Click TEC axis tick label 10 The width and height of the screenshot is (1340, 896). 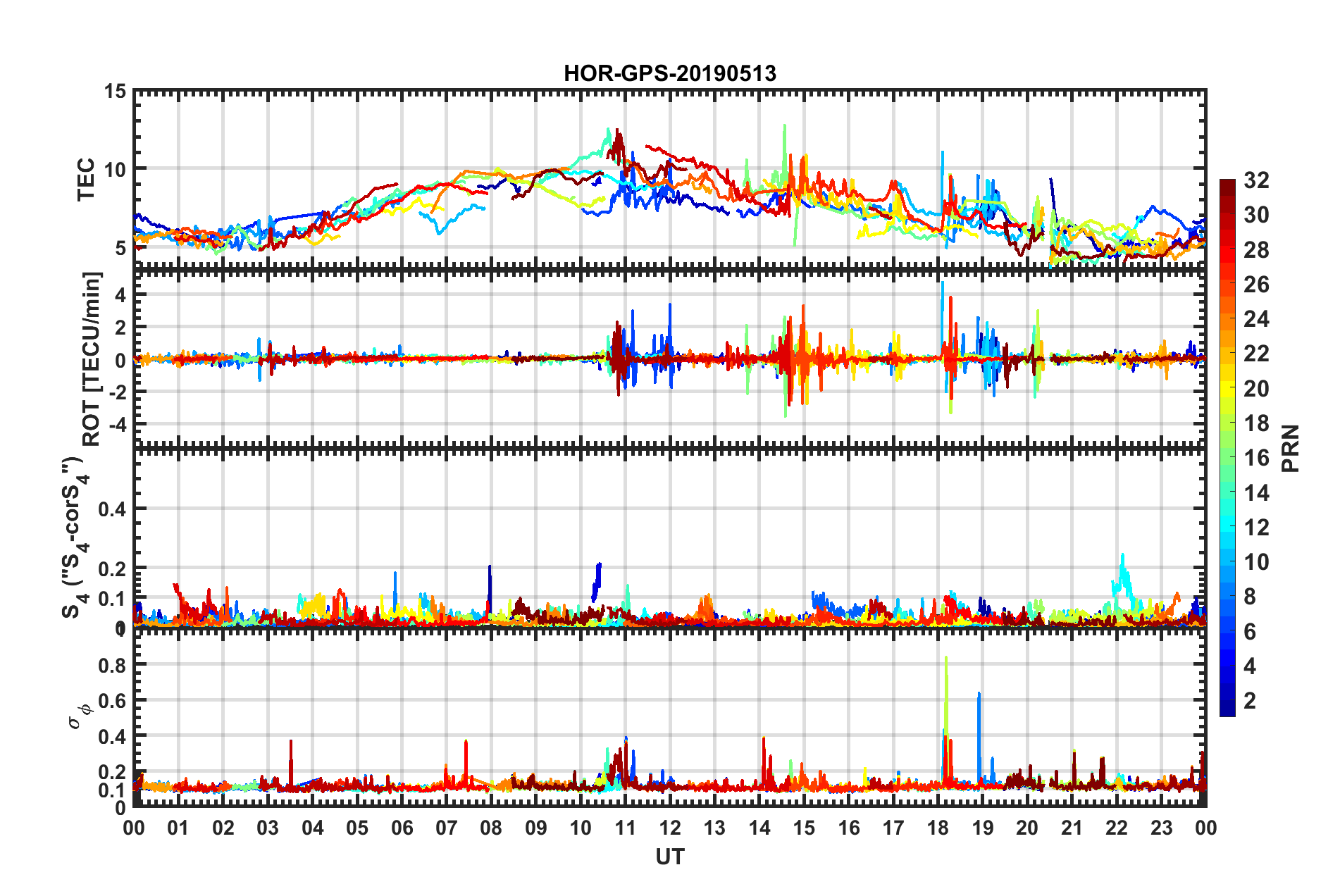click(115, 169)
